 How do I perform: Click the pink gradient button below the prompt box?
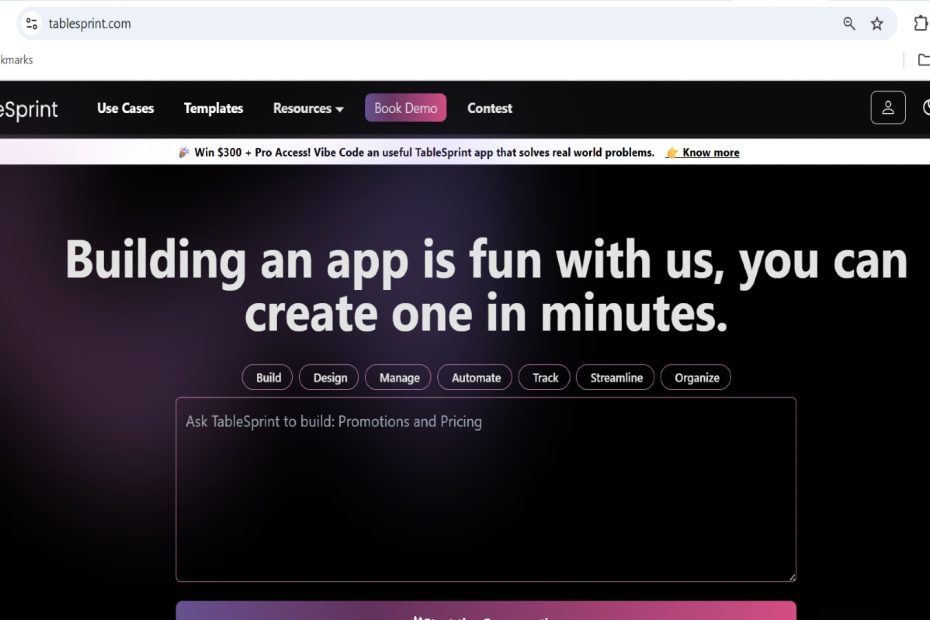[486, 611]
